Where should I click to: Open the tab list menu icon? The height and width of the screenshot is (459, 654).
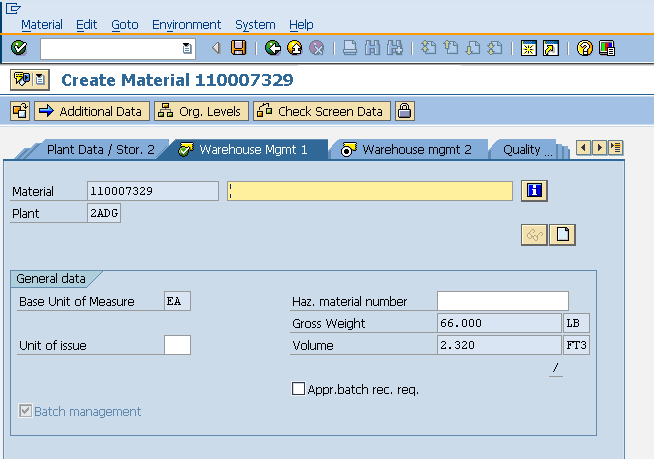pyautogui.click(x=616, y=148)
